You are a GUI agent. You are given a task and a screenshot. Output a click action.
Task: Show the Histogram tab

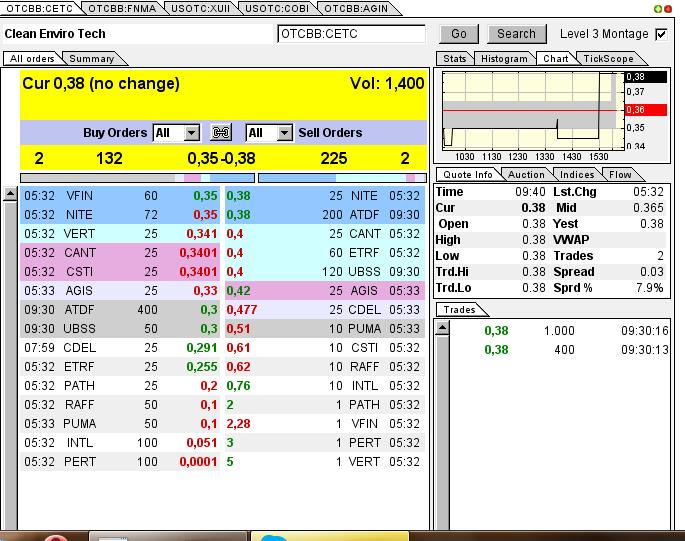(x=504, y=59)
